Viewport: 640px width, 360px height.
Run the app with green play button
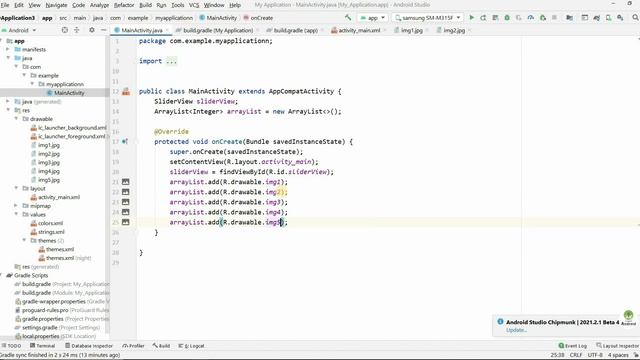click(471, 18)
